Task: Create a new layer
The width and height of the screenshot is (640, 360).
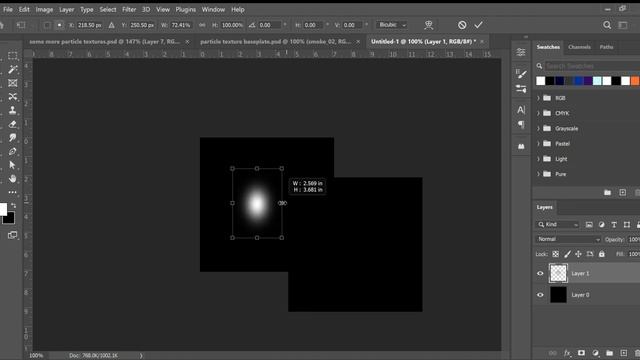Action: pyautogui.click(x=624, y=353)
